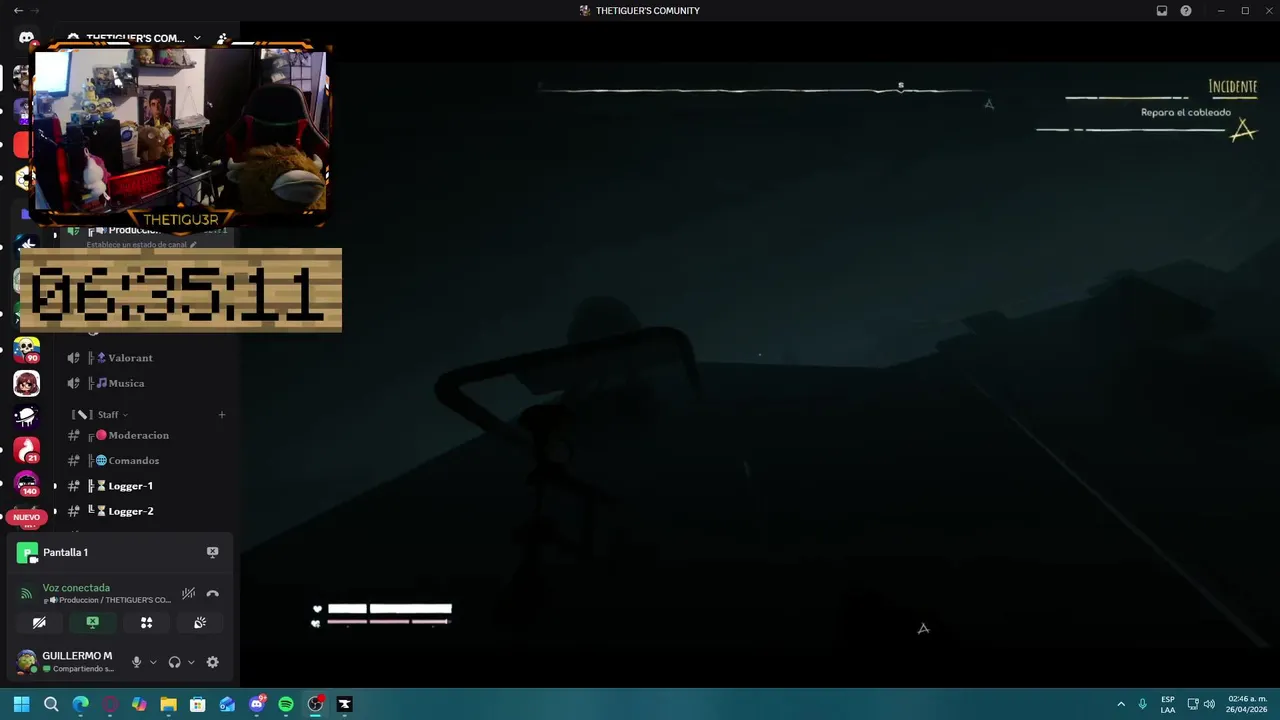Open the server with 140 badge

pyautogui.click(x=26, y=484)
